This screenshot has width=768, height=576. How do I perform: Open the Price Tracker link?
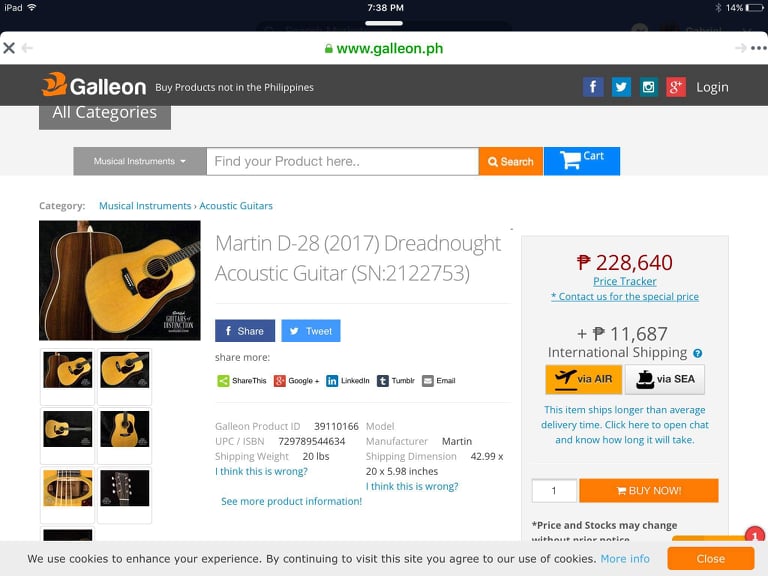pos(624,282)
